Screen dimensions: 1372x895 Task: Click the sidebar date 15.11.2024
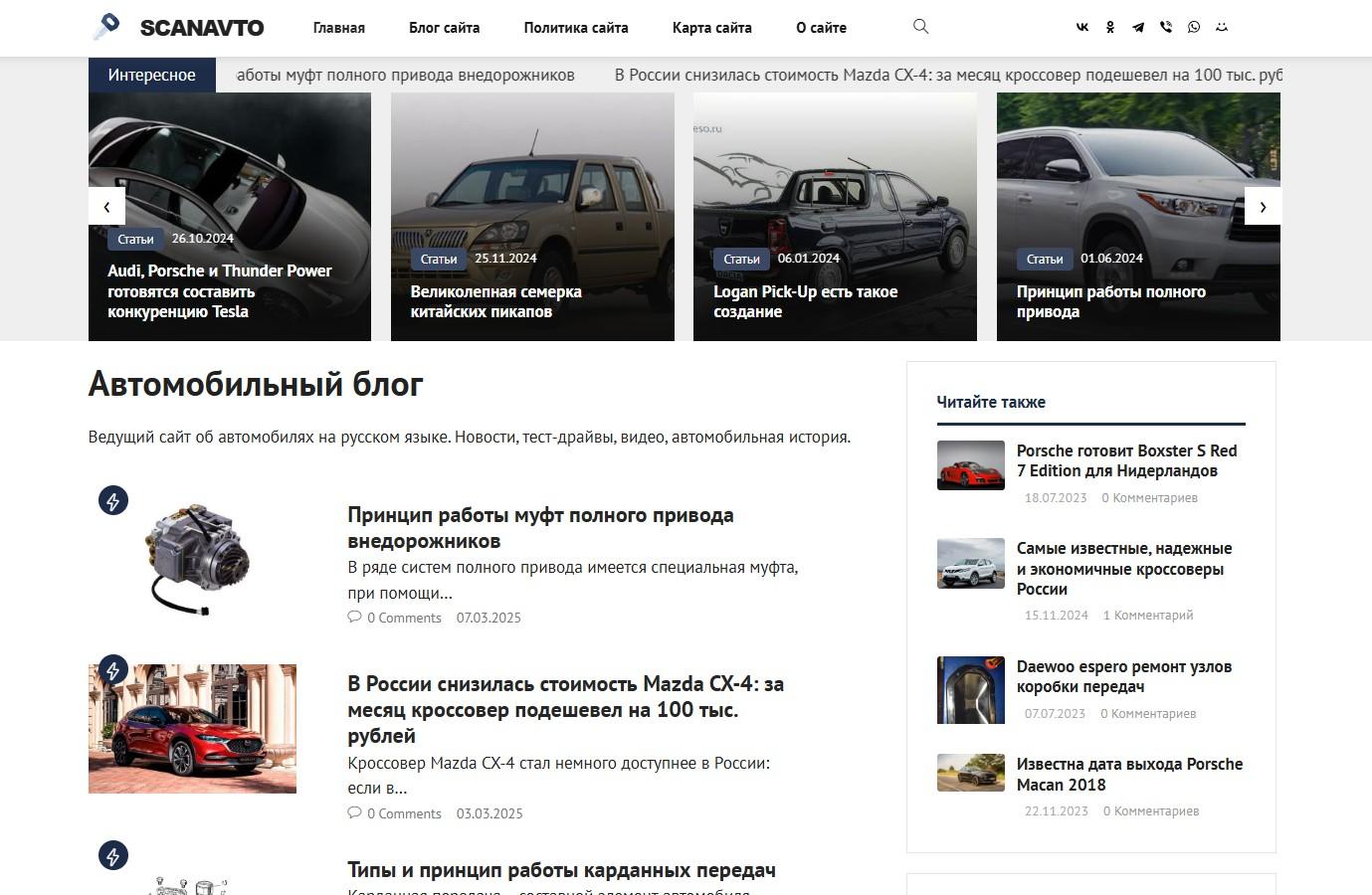click(x=1057, y=616)
